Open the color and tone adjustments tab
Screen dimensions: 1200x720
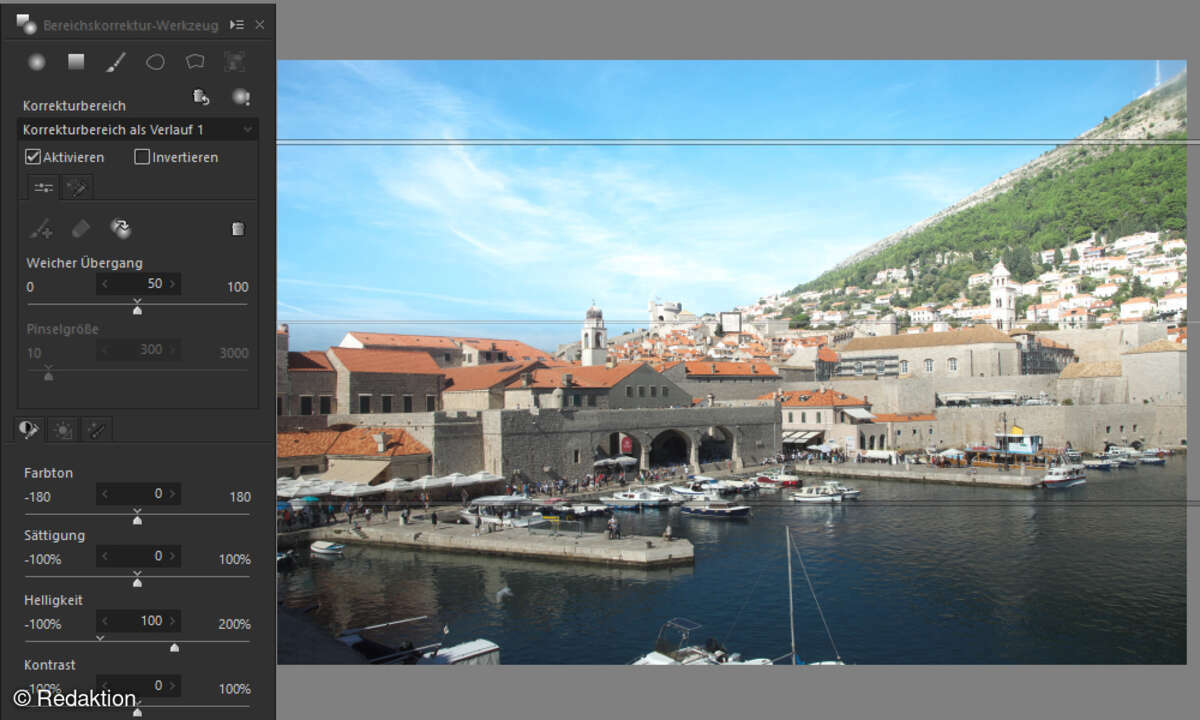coord(28,430)
